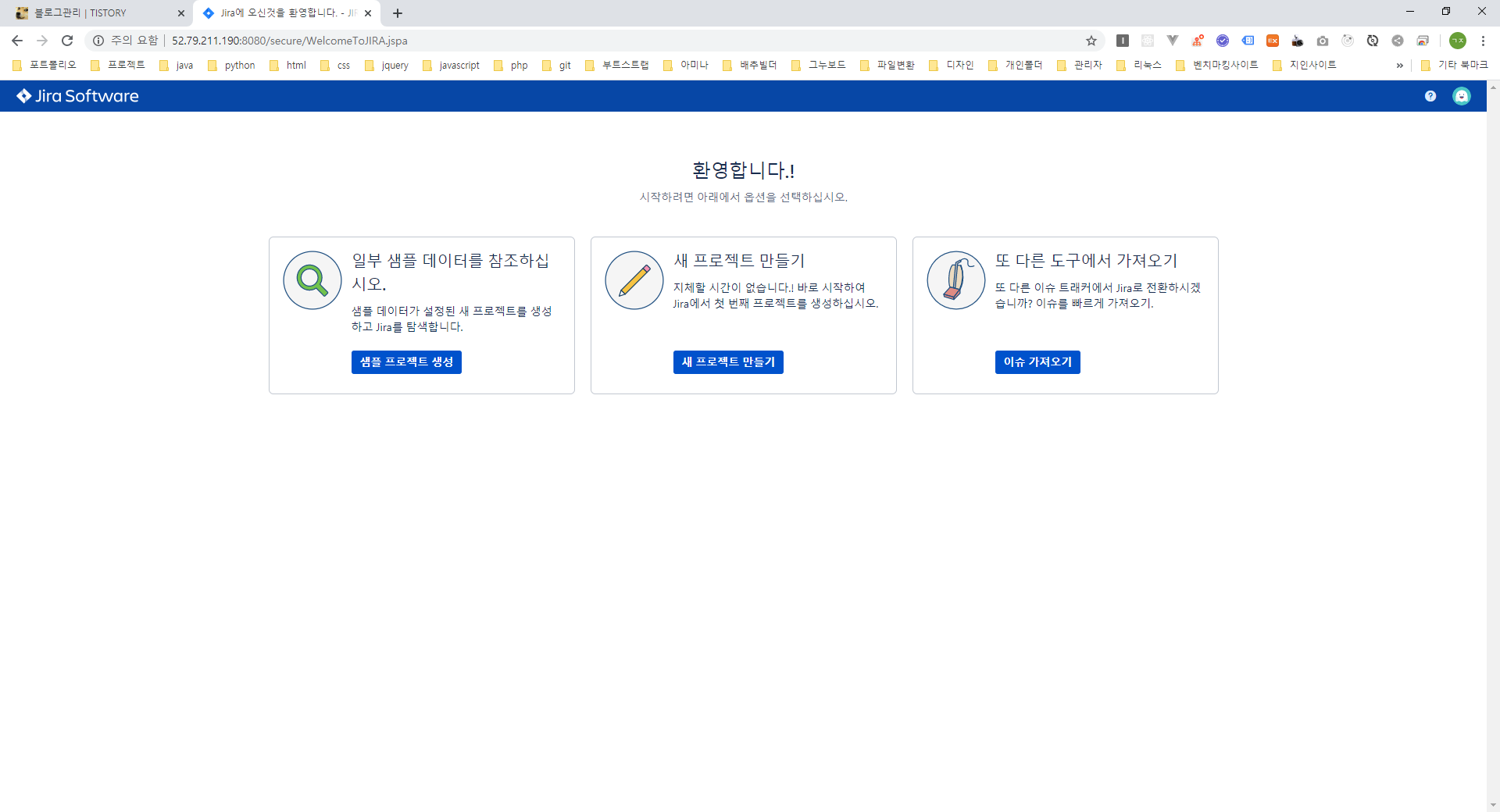Open the '포트폴리오' bookmark folder

point(45,66)
